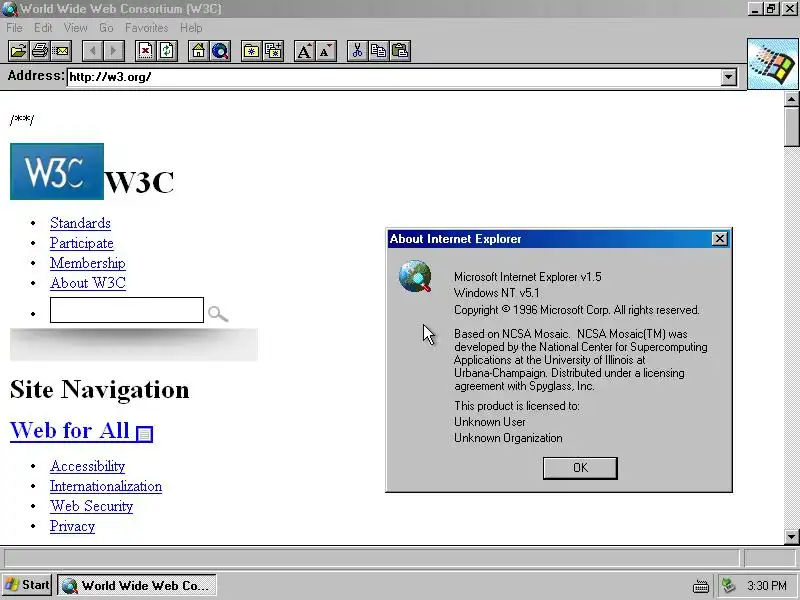This screenshot has height=600, width=800.
Task: Click the vertical scrollbar thumb
Action: pyautogui.click(x=792, y=127)
